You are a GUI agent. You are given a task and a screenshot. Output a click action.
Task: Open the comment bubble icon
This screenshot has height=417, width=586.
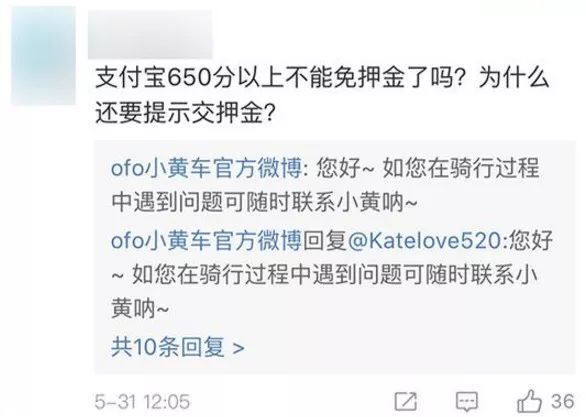pyautogui.click(x=467, y=402)
